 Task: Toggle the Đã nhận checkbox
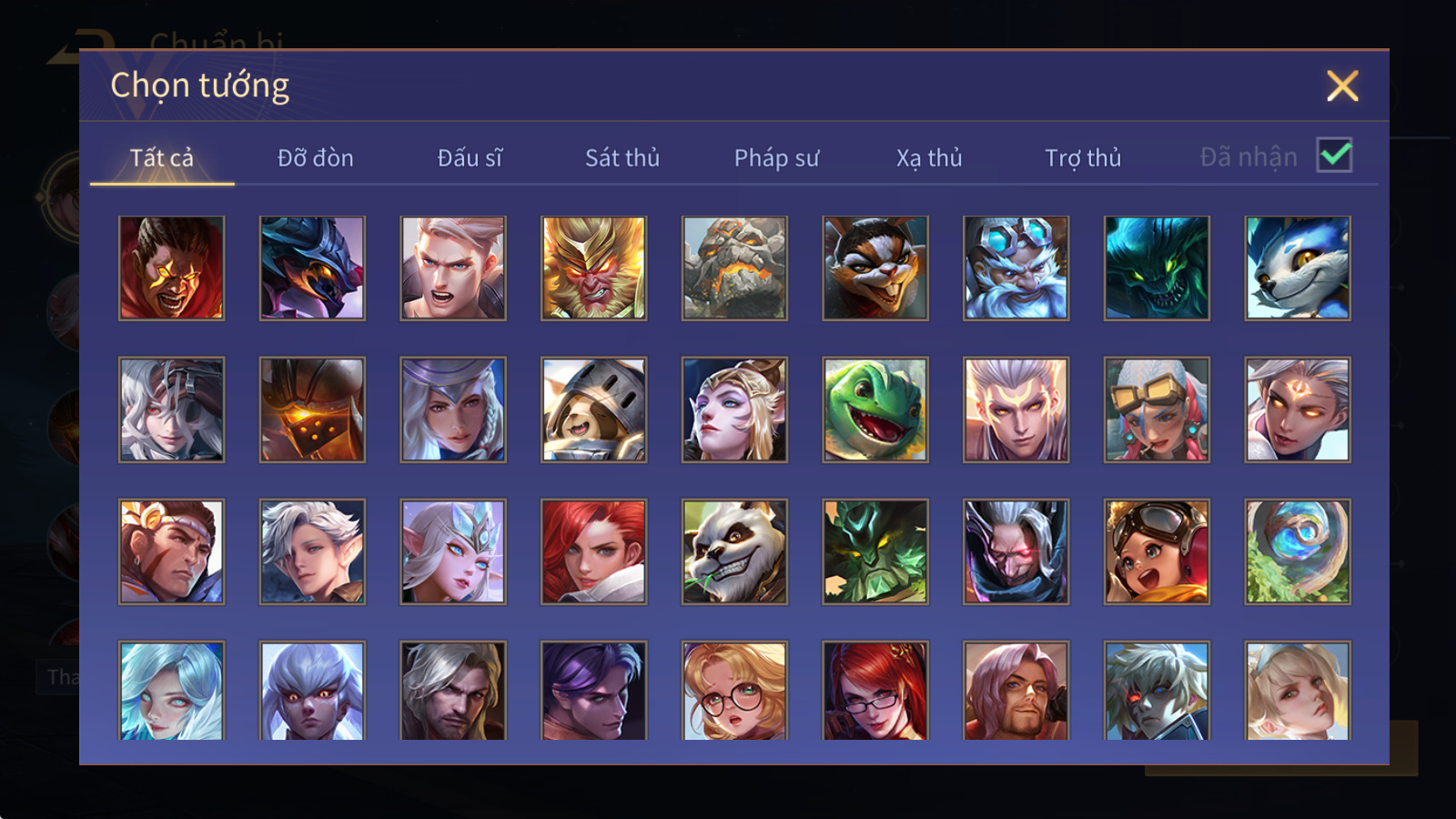[1335, 156]
